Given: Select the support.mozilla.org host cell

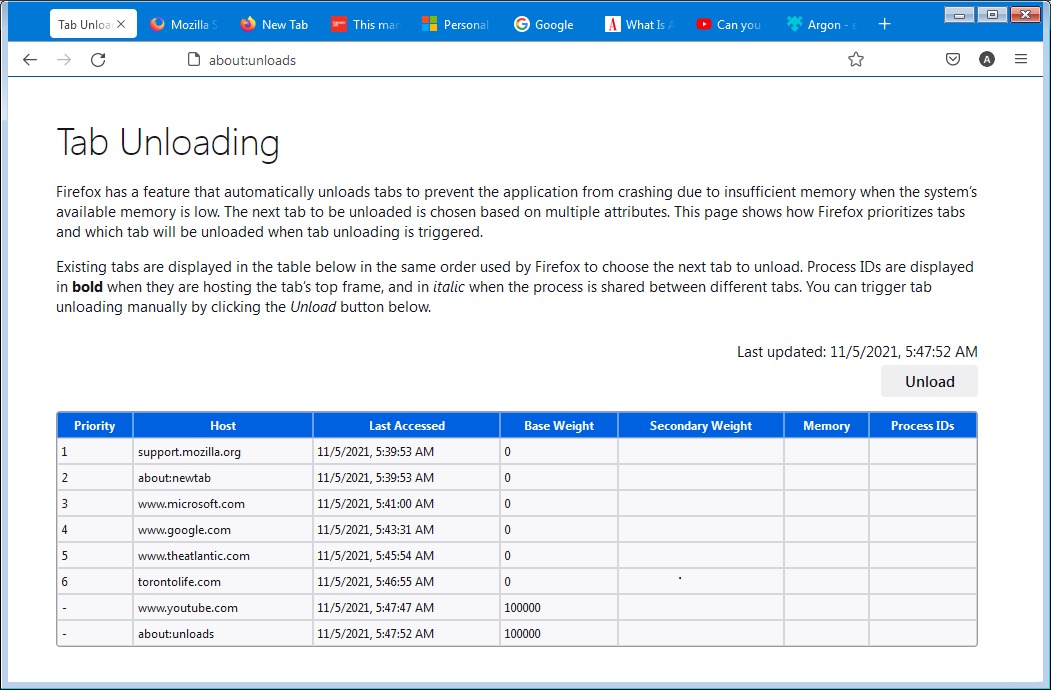Looking at the screenshot, I should [223, 452].
